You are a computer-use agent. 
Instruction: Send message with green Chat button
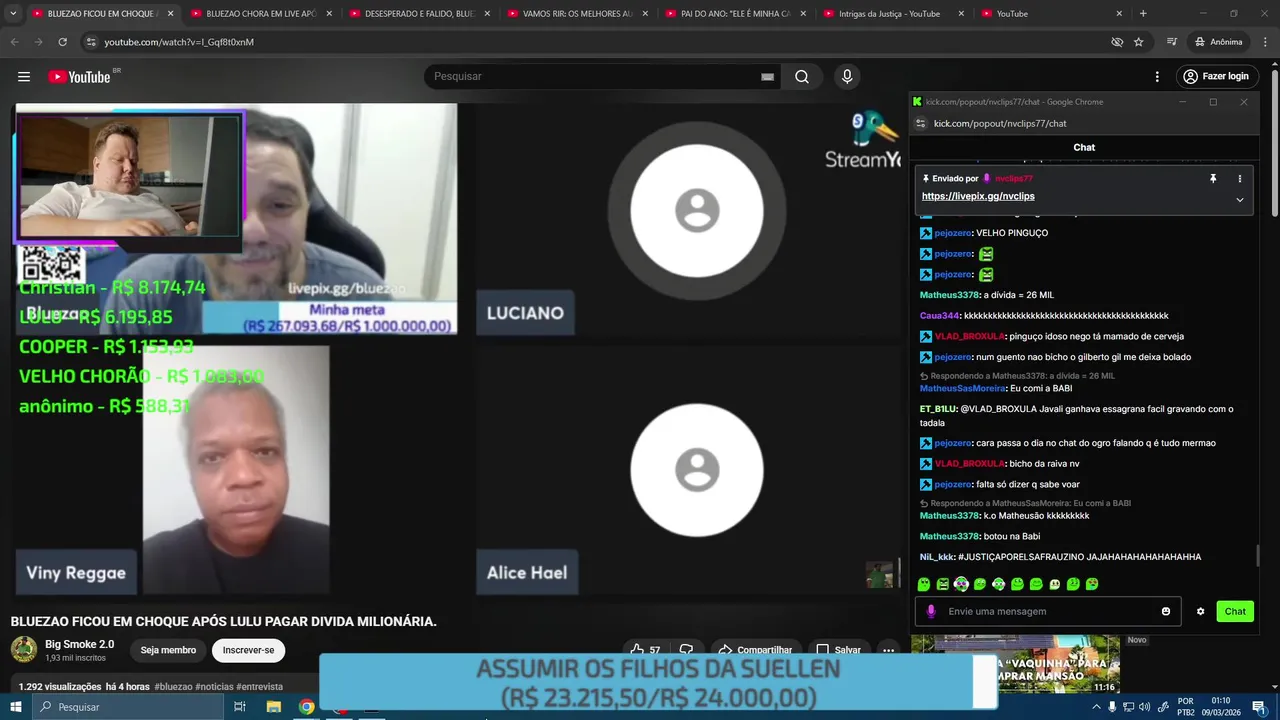1235,611
